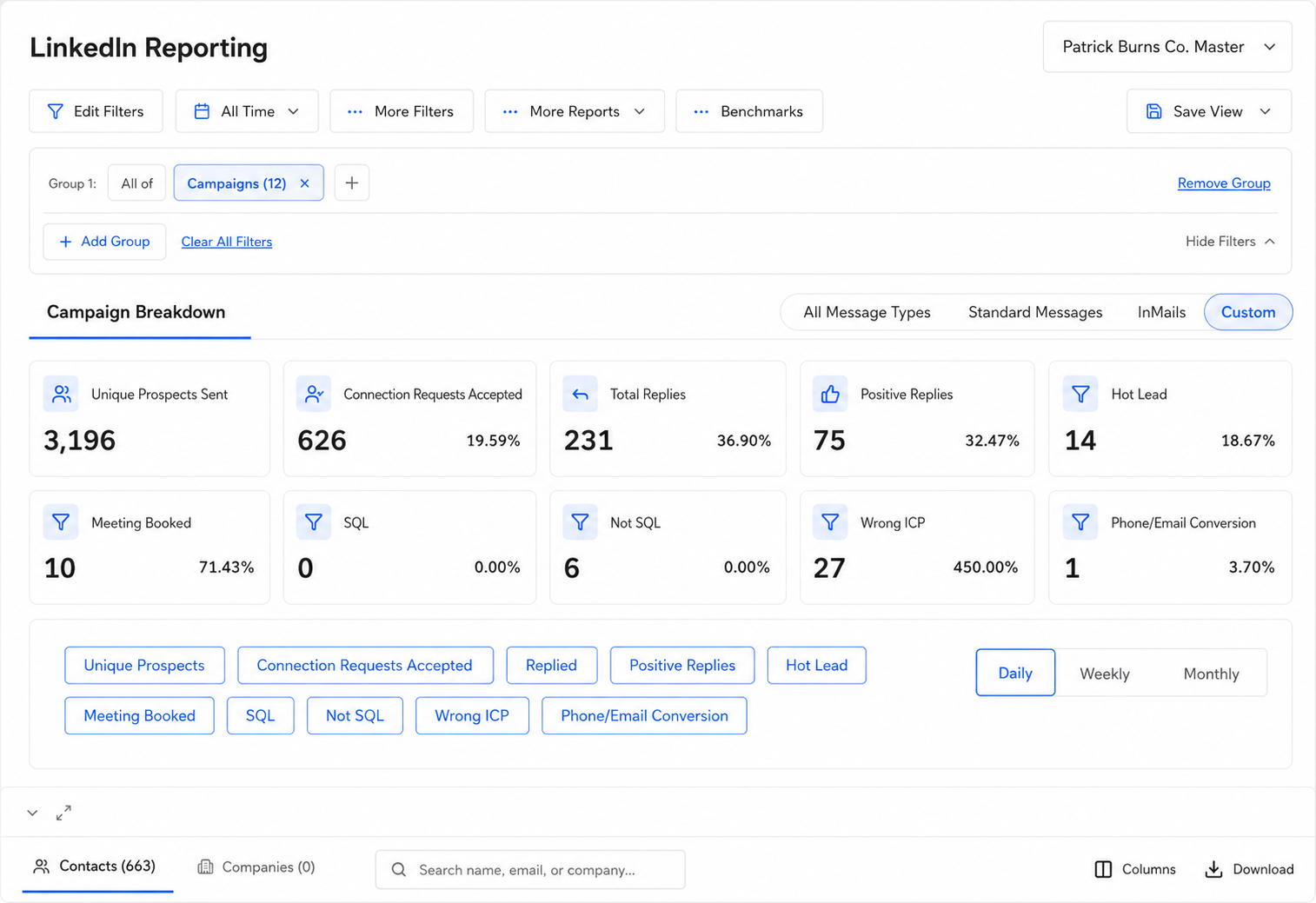1316x903 pixels.
Task: Click the Phone/Email Conversion funnel icon
Action: coord(1080,522)
